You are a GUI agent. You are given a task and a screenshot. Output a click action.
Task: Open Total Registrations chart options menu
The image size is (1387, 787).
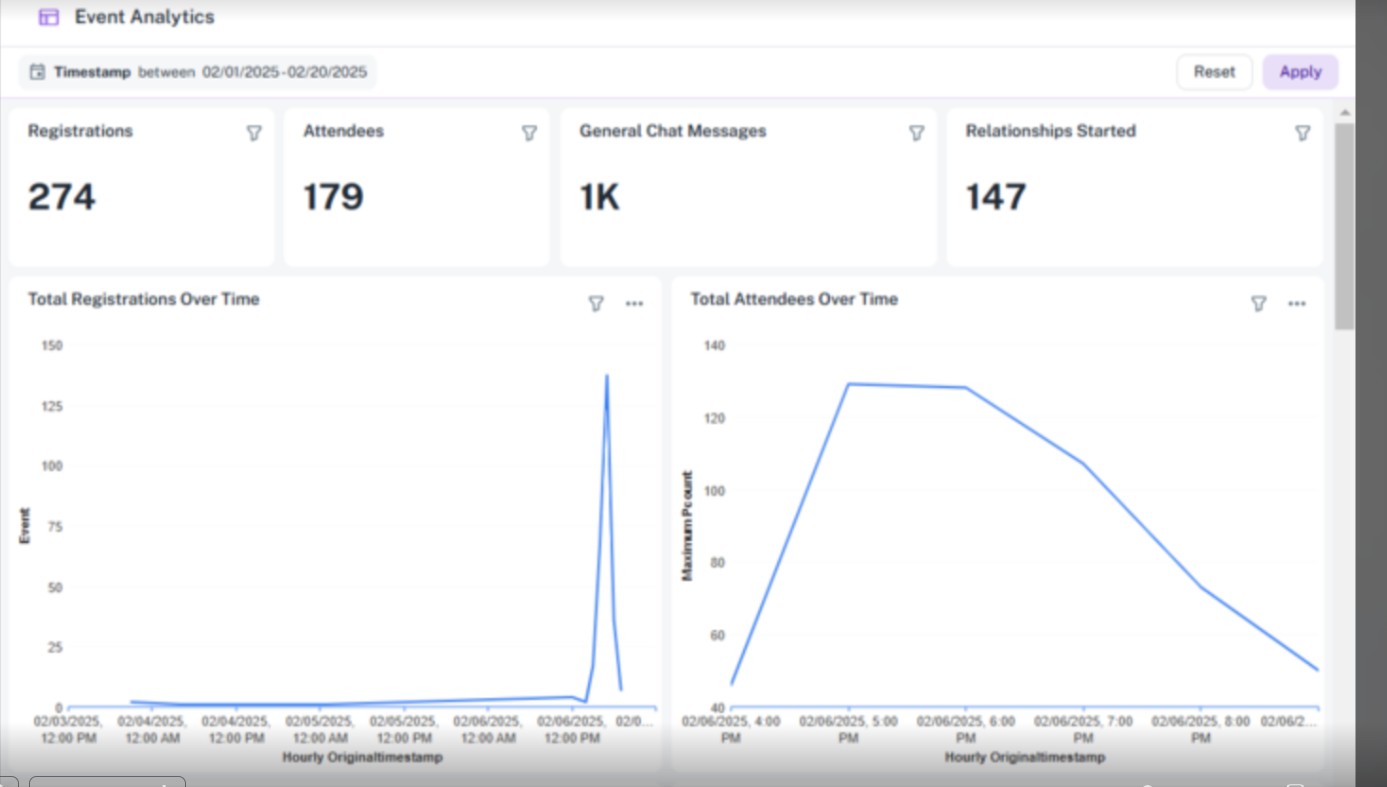point(634,304)
